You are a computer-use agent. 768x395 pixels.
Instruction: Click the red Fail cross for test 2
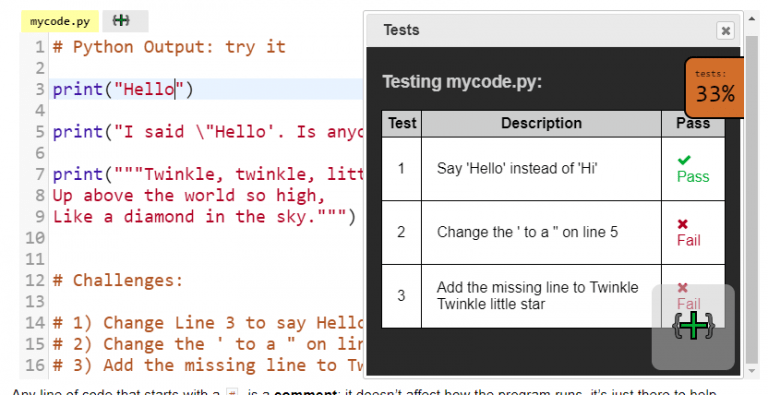coord(682,224)
